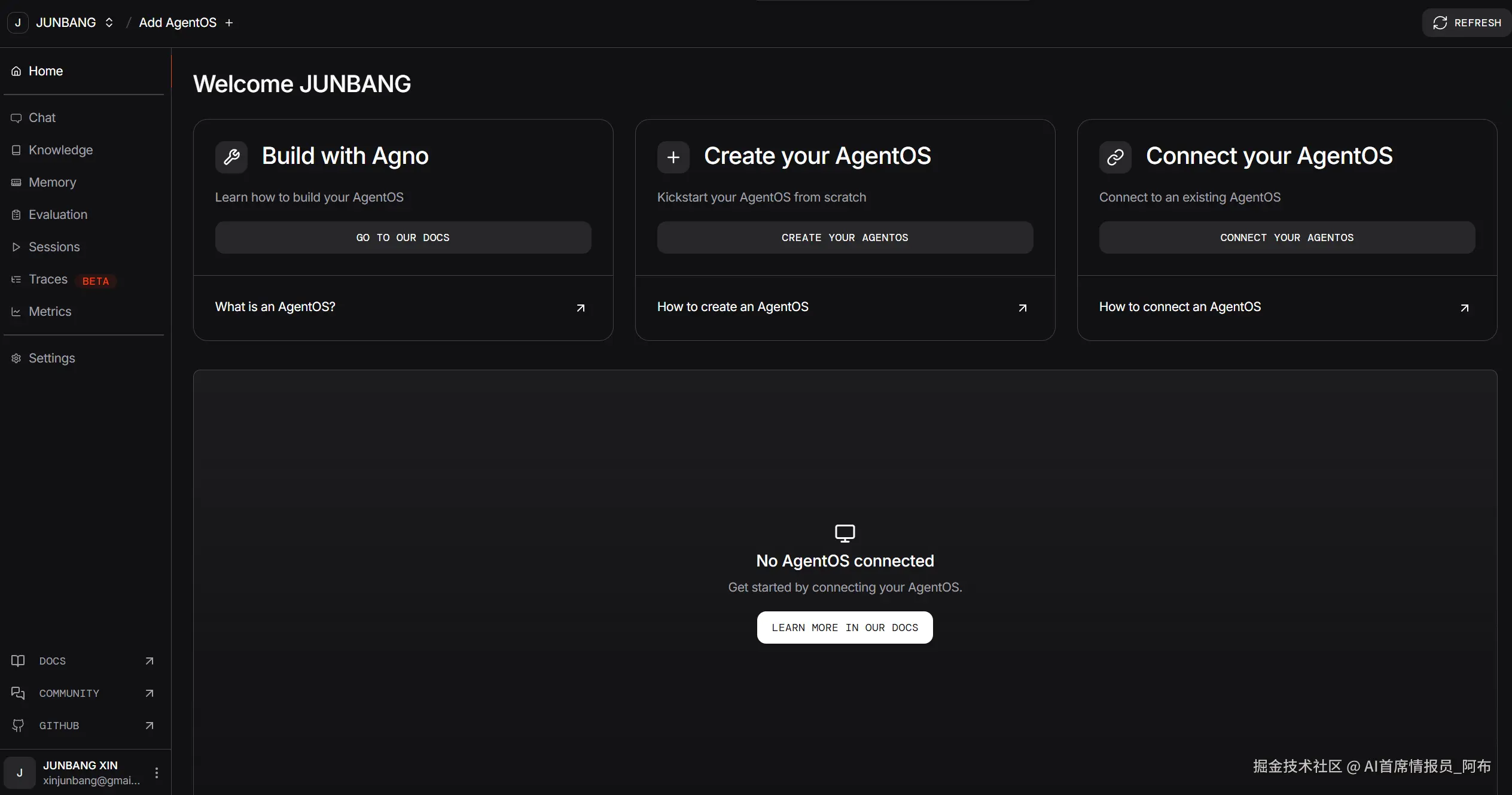The height and width of the screenshot is (795, 1512).
Task: Go to Knowledge in the sidebar
Action: pyautogui.click(x=60, y=150)
